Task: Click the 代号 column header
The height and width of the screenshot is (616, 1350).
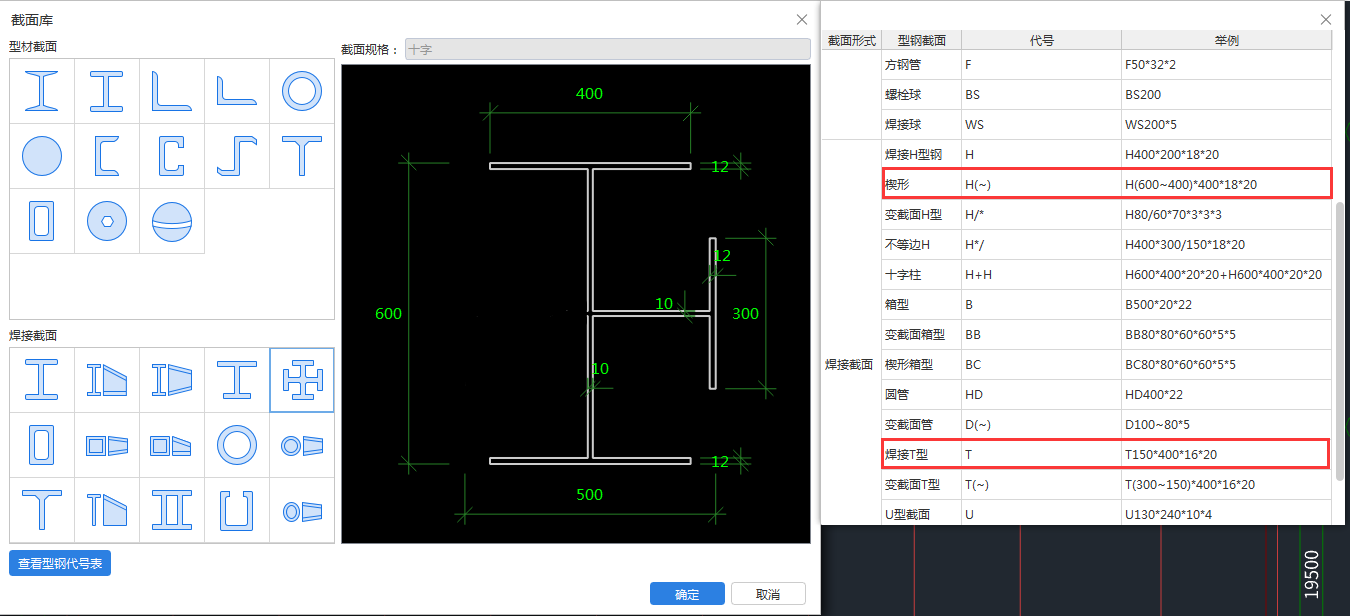Action: (x=1041, y=40)
